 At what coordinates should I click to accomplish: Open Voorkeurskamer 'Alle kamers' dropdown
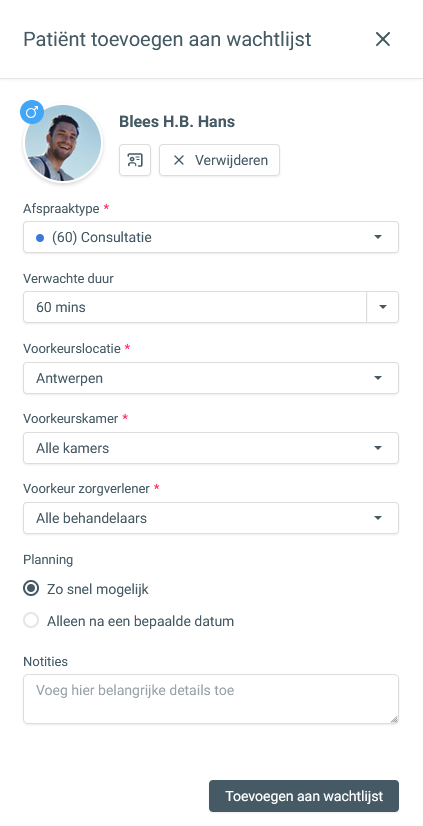[211, 448]
